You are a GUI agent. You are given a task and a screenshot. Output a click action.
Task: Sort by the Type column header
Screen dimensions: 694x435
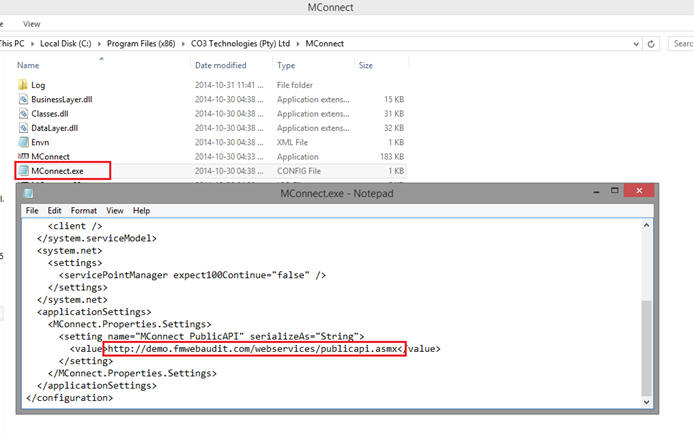click(x=286, y=65)
